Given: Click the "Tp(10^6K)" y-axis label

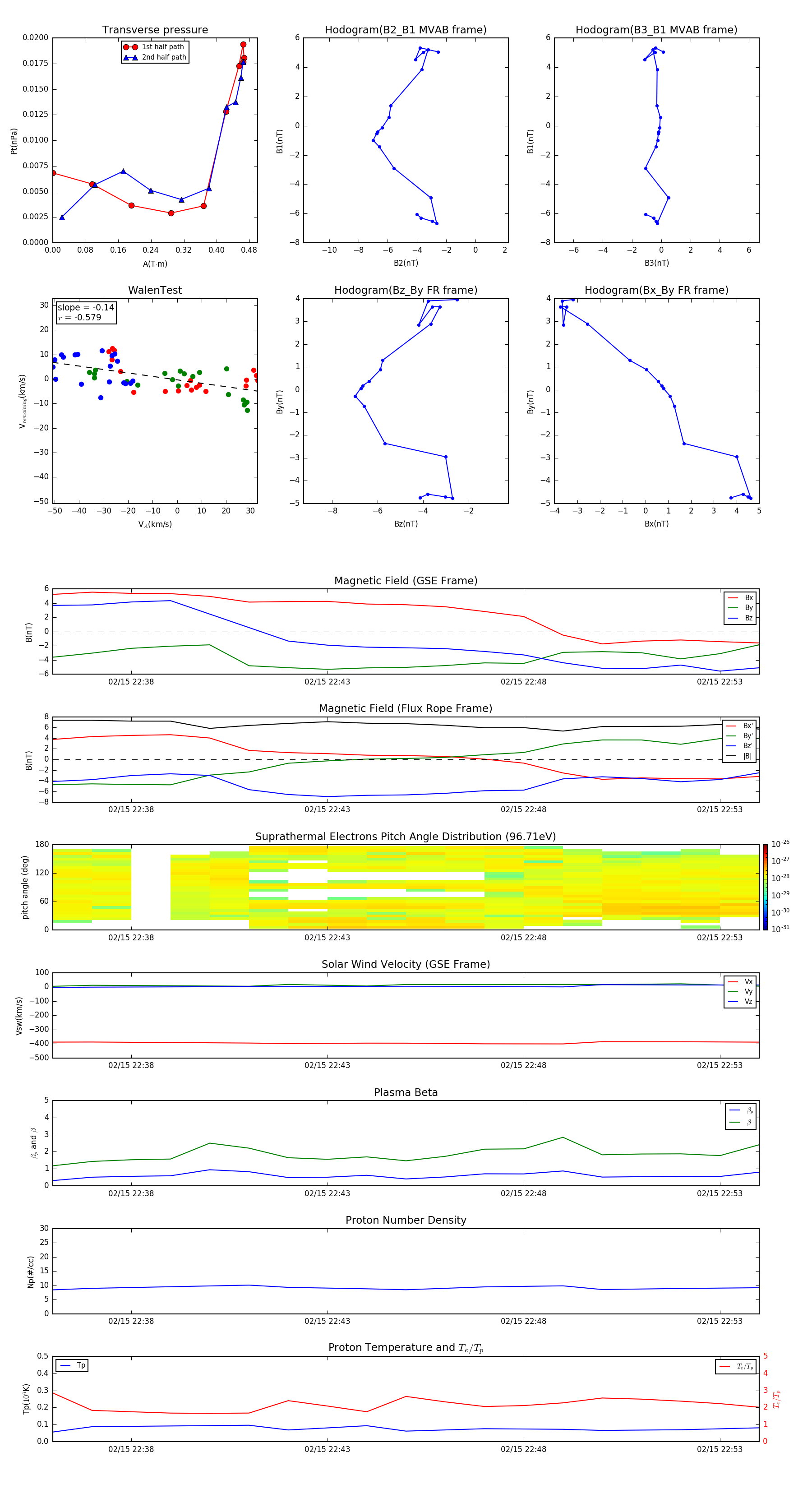Looking at the screenshot, I should point(26,1399).
